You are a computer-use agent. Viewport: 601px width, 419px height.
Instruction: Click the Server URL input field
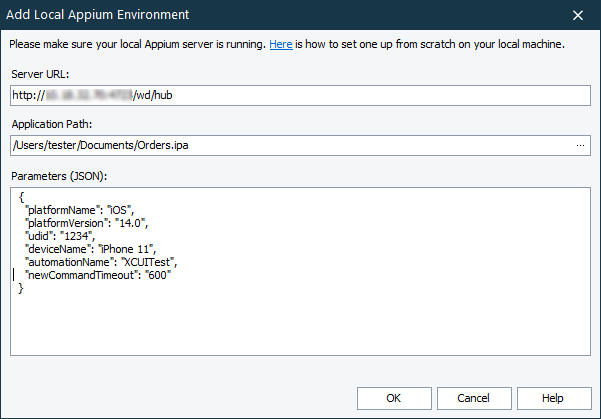[x=300, y=95]
